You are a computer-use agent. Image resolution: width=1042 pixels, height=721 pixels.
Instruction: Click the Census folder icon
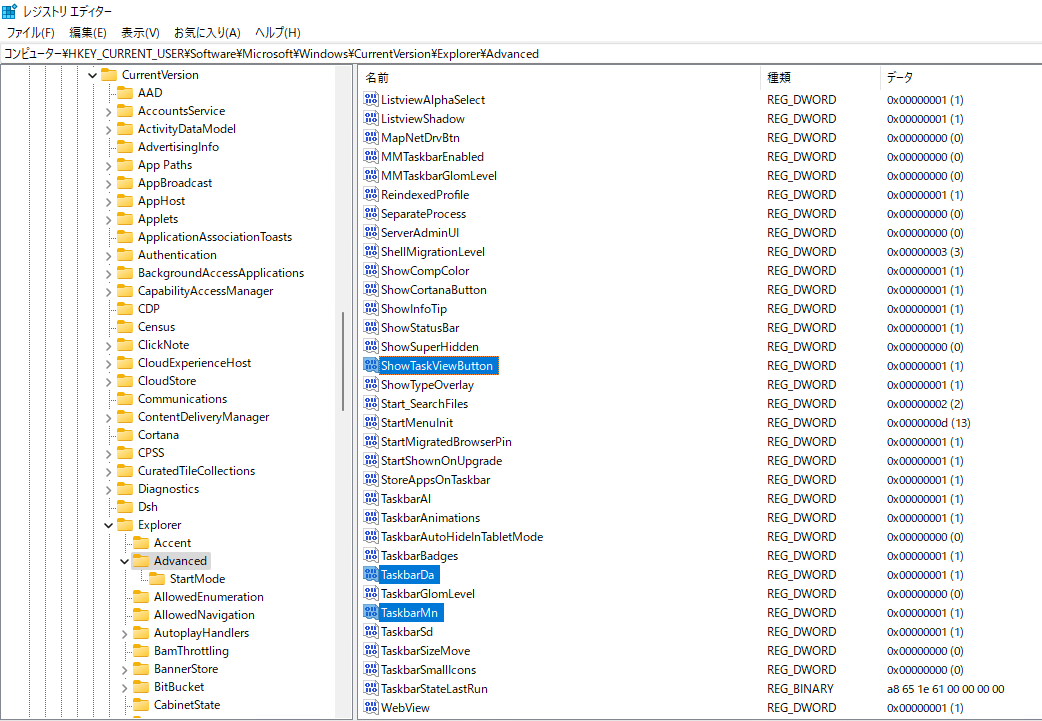(125, 326)
